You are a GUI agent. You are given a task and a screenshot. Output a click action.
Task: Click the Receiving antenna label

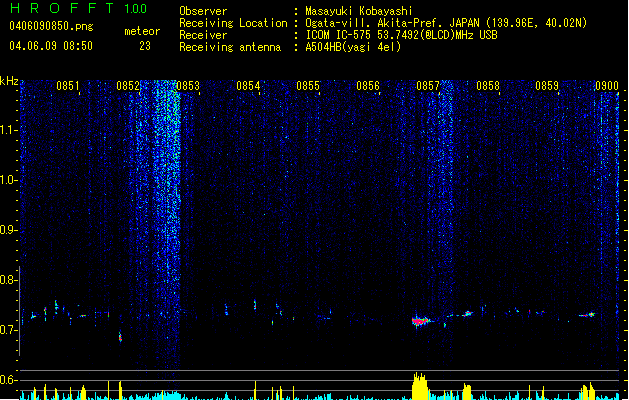tap(230, 47)
